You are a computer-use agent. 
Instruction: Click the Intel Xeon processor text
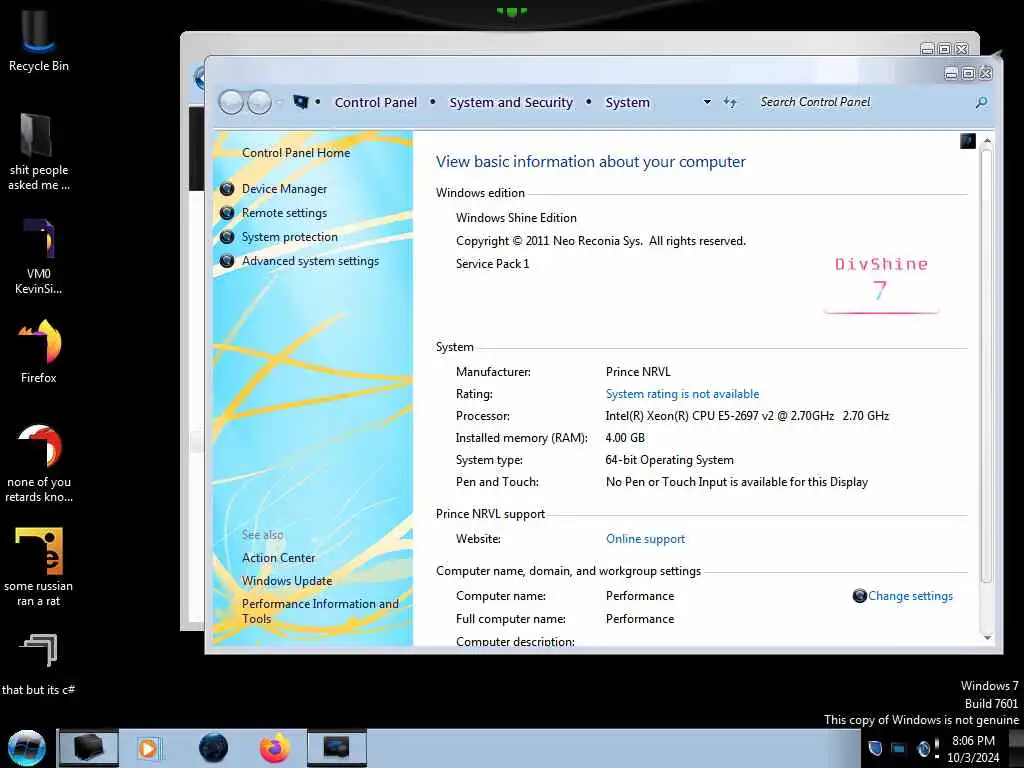[746, 416]
